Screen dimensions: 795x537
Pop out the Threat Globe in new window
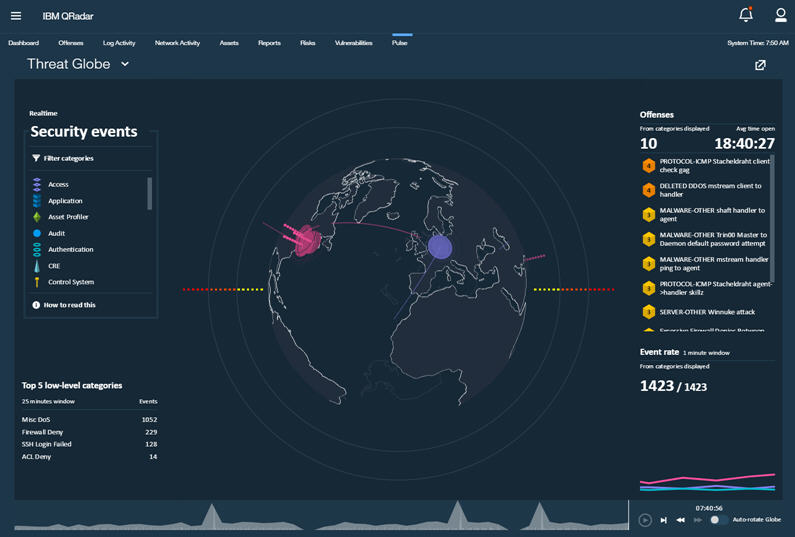(760, 65)
